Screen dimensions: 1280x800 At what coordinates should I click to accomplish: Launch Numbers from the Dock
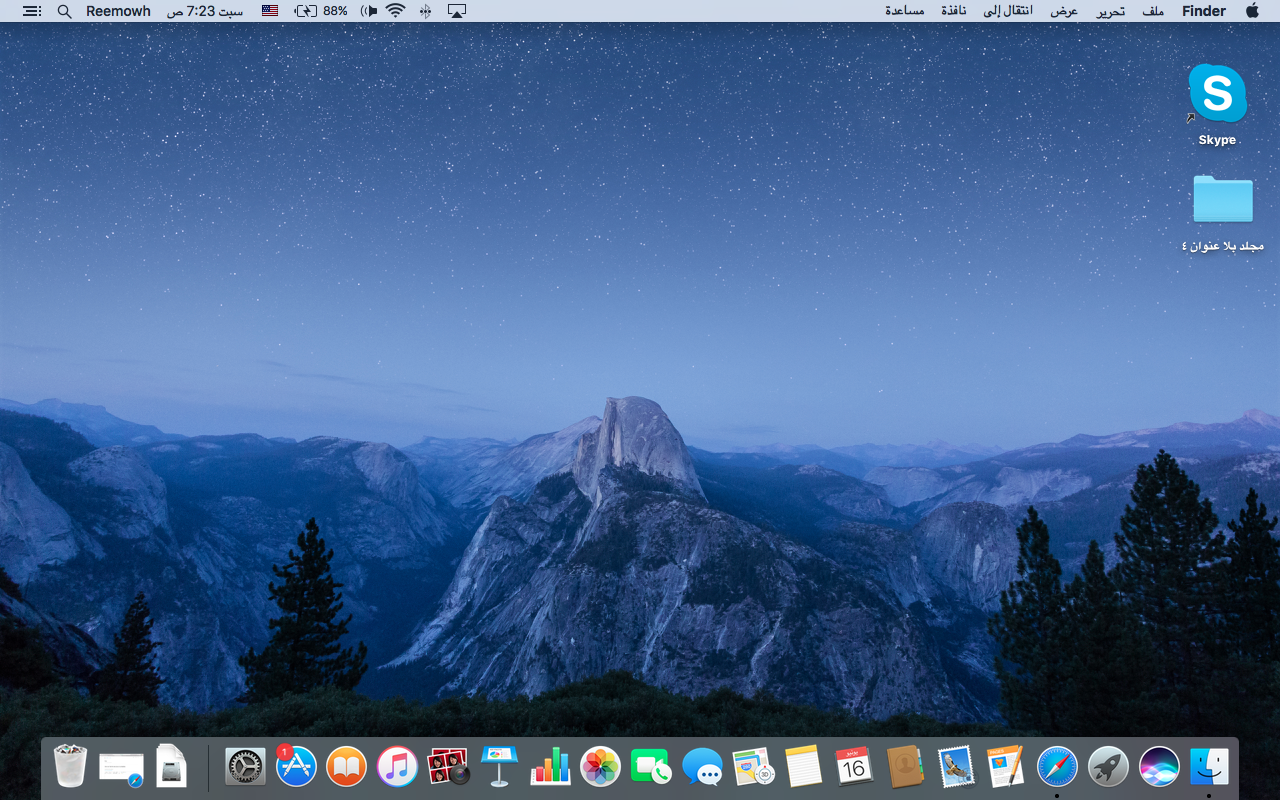pos(550,767)
